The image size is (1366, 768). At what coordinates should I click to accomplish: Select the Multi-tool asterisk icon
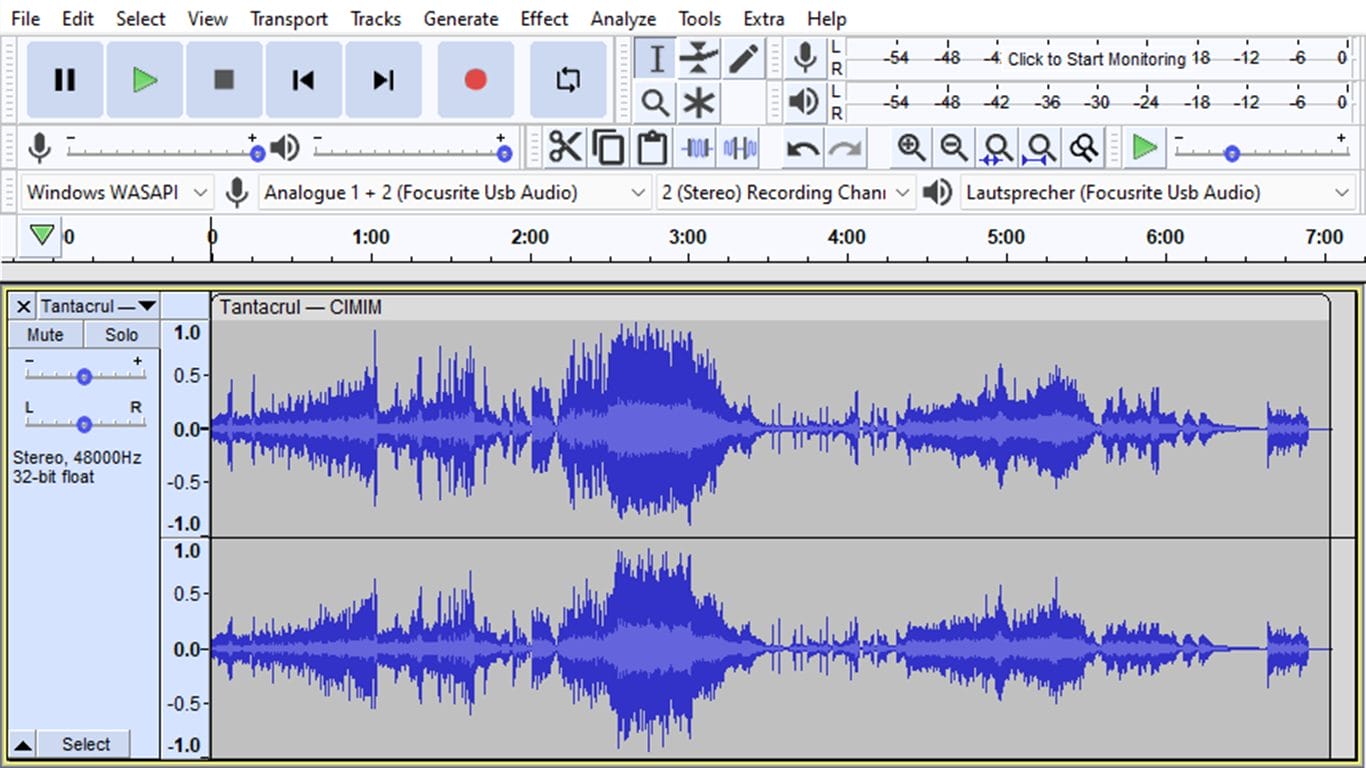[698, 102]
